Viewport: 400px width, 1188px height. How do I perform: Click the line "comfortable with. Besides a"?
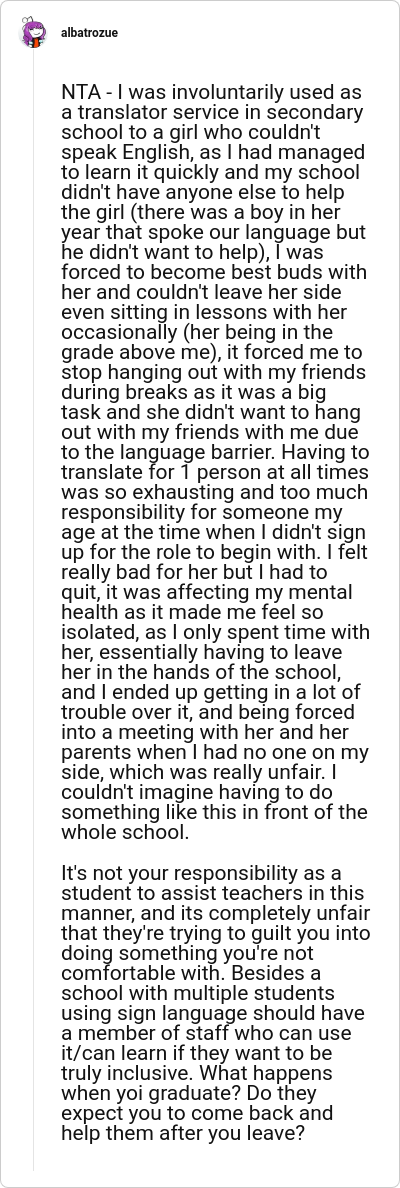tap(191, 973)
